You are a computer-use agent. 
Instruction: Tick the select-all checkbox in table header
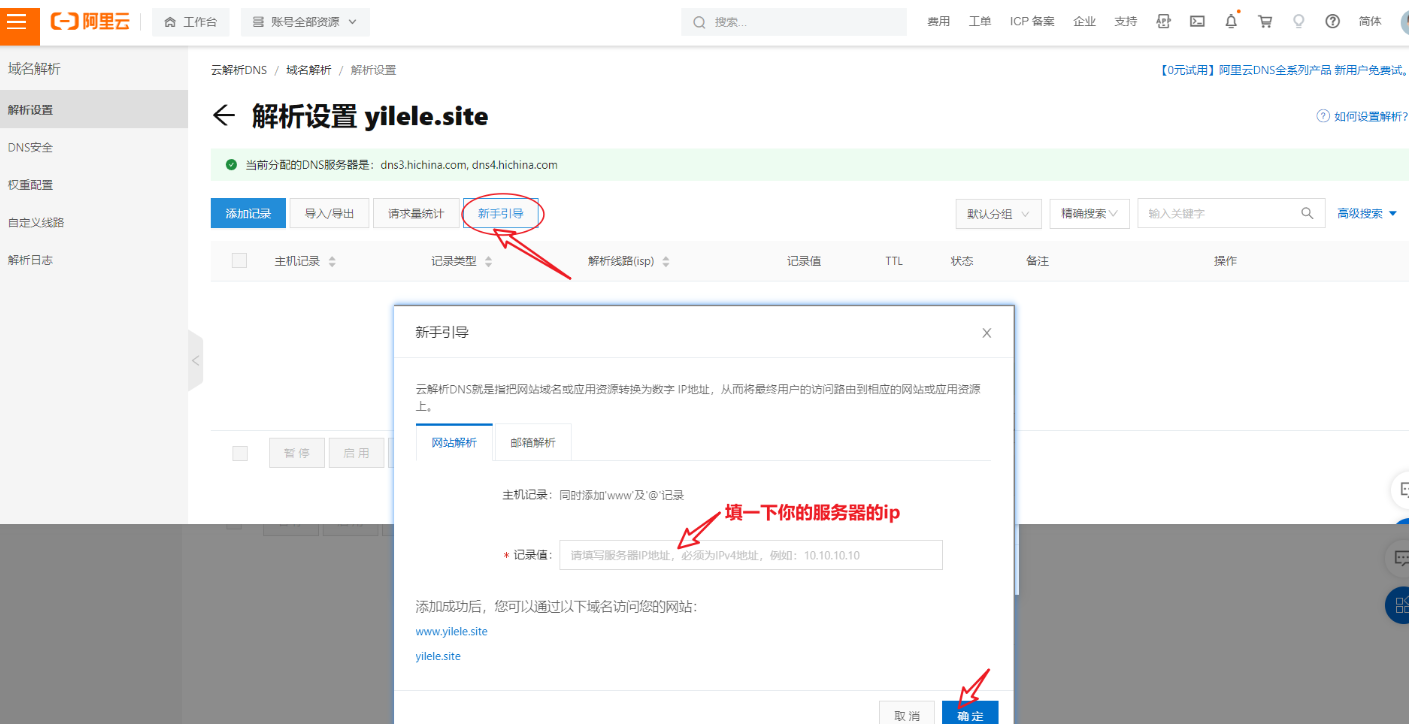pos(239,261)
